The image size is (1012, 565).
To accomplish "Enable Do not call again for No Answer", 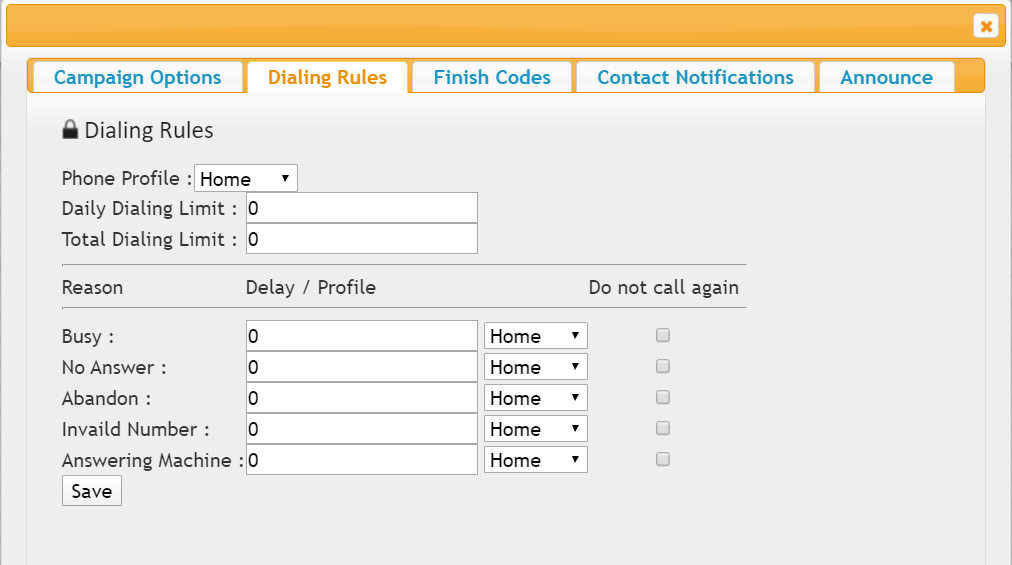I will click(662, 366).
